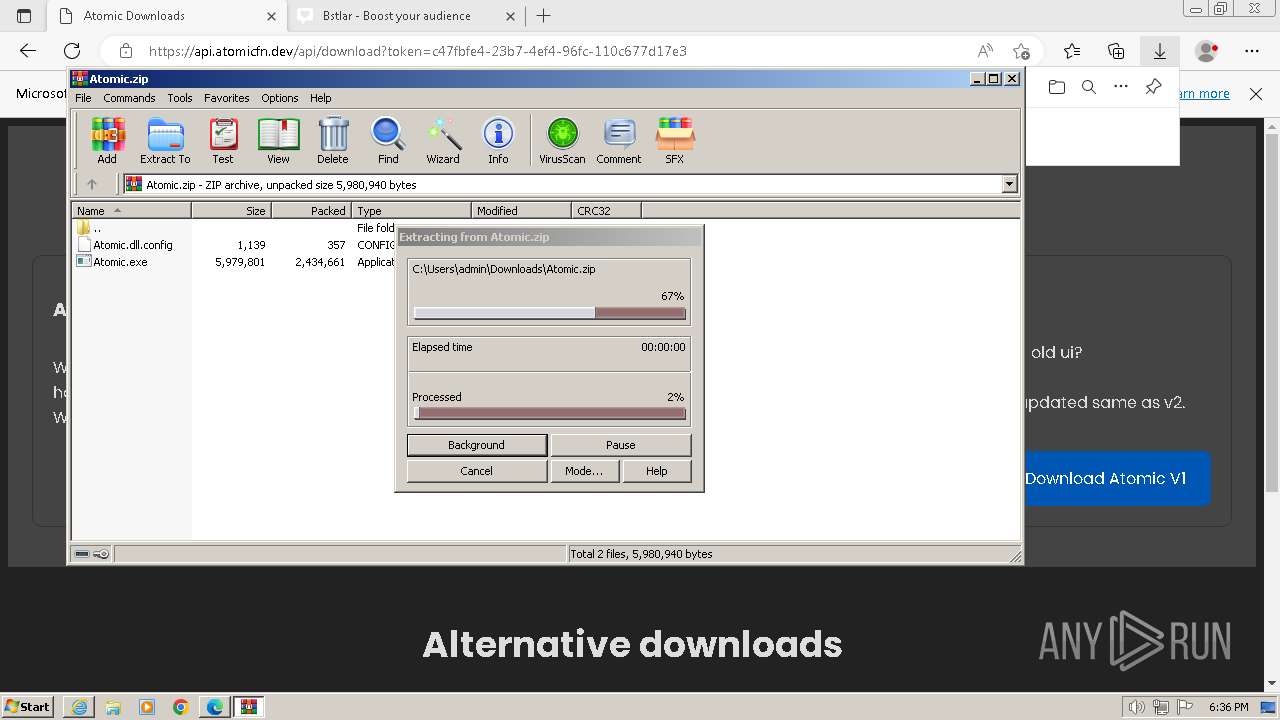Open the View tool in WinRAR
This screenshot has height=720, width=1280.
point(278,141)
